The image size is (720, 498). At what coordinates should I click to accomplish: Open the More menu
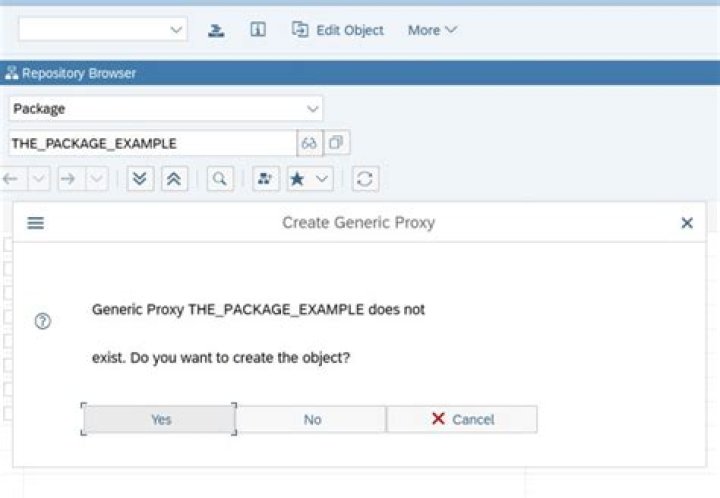click(x=432, y=30)
